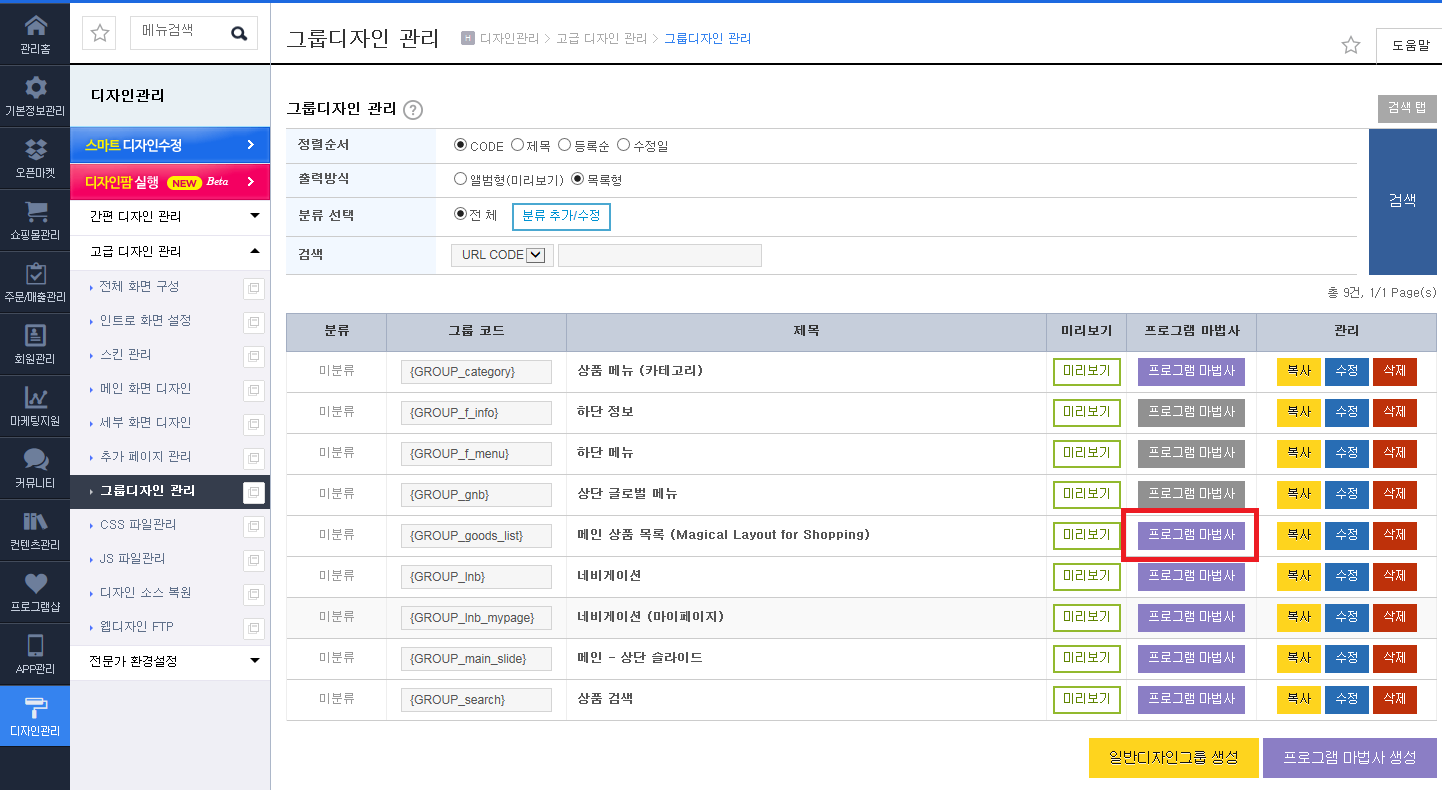The image size is (1442, 790).
Task: Open 마케팅지원 chart icon
Action: tap(35, 397)
